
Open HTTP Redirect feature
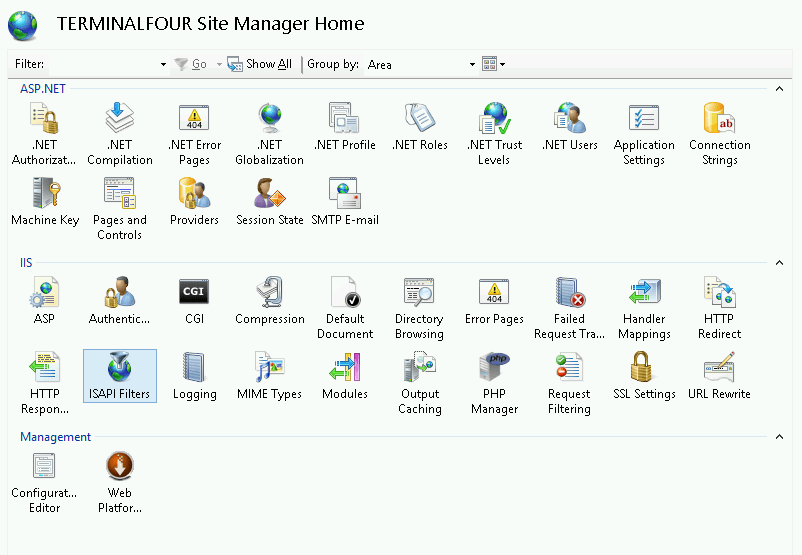click(x=719, y=307)
